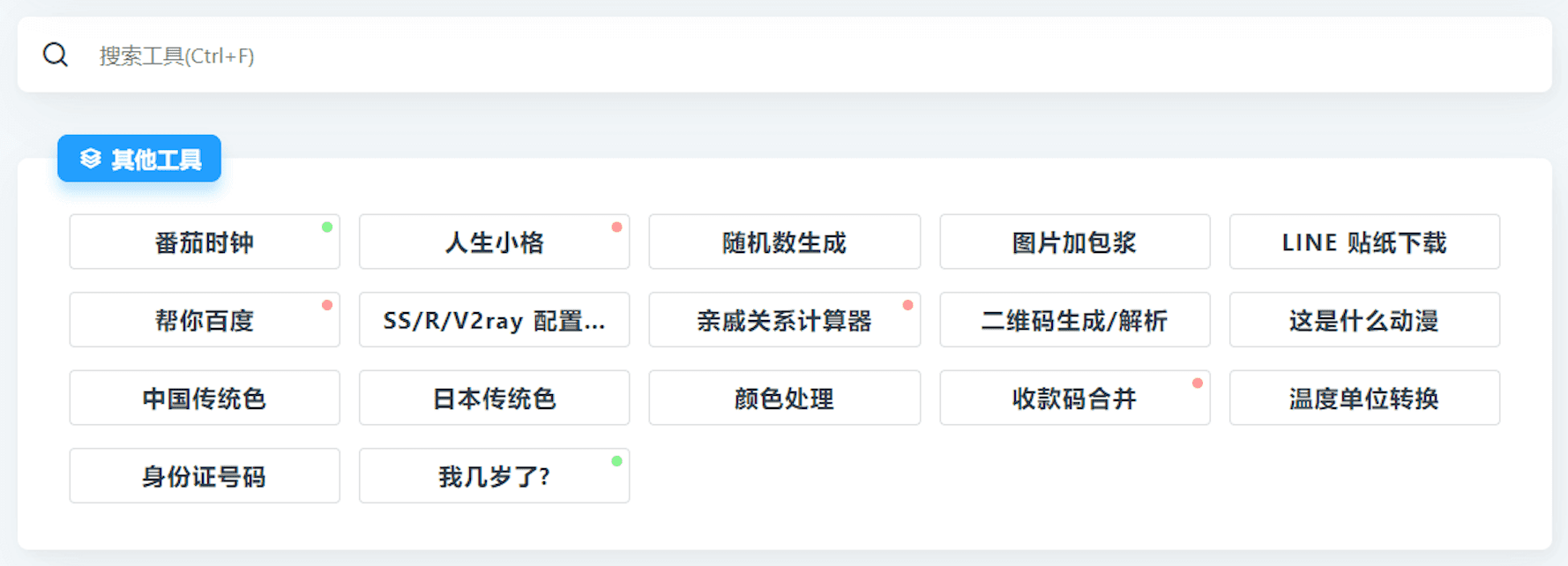Launch the 温度单位转换 tool
1568x566 pixels.
[x=1364, y=398]
